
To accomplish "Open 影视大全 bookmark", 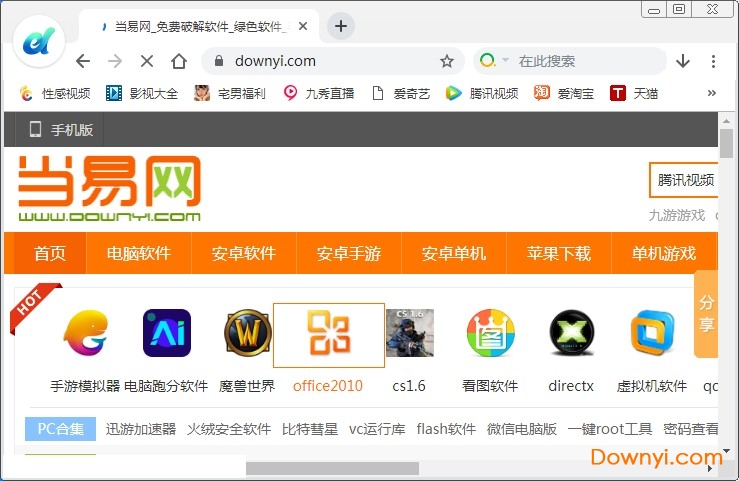I will click(142, 93).
